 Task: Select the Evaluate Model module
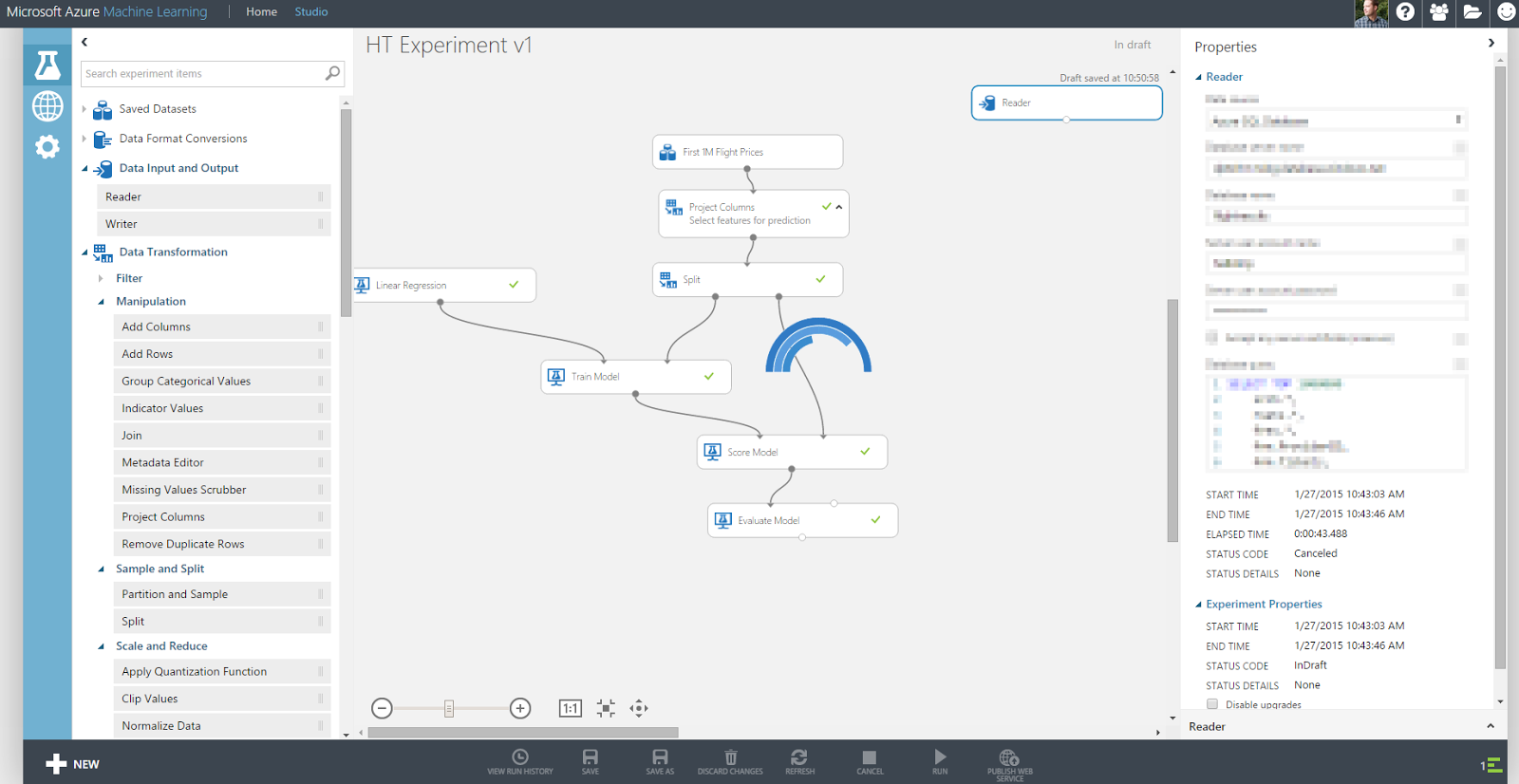coord(803,520)
